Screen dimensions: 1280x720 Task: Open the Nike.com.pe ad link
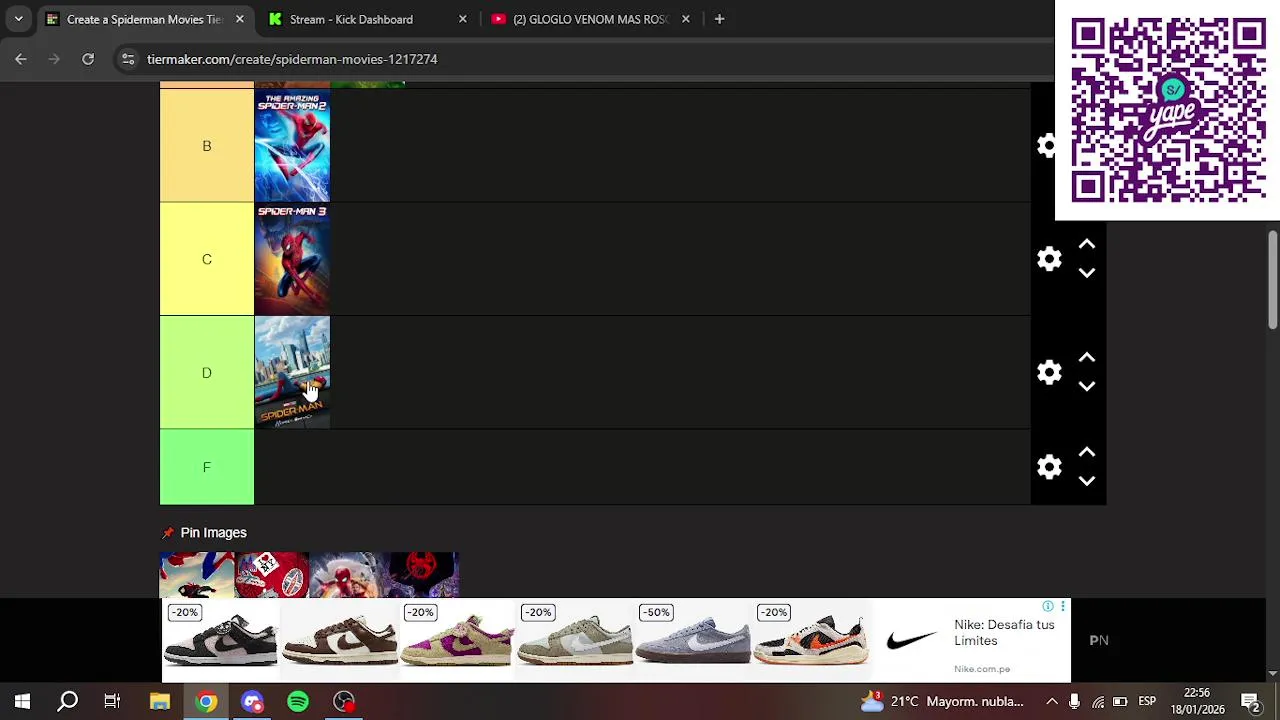tap(982, 669)
